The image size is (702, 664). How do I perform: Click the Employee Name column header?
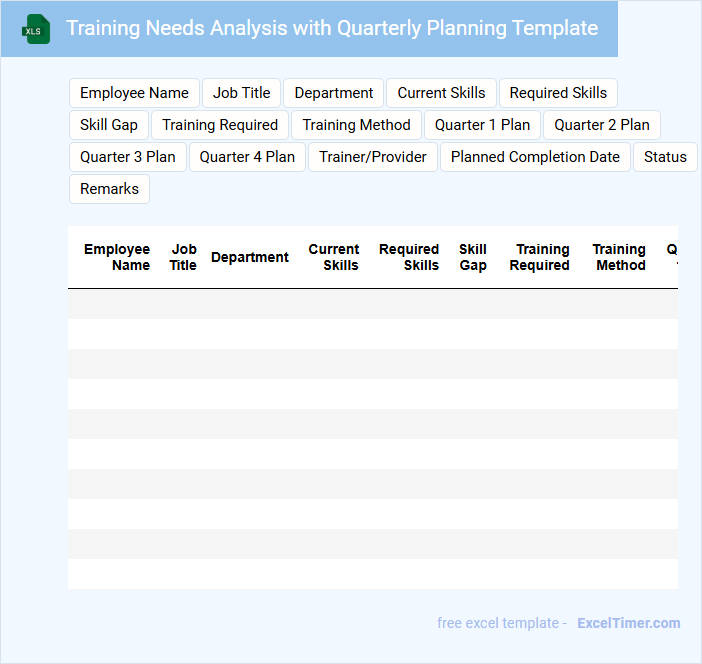coord(117,257)
